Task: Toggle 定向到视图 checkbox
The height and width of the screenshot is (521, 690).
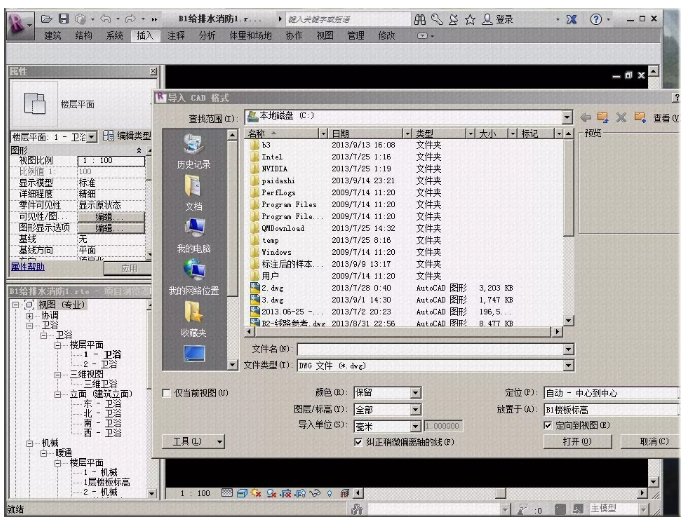Action: [x=547, y=425]
